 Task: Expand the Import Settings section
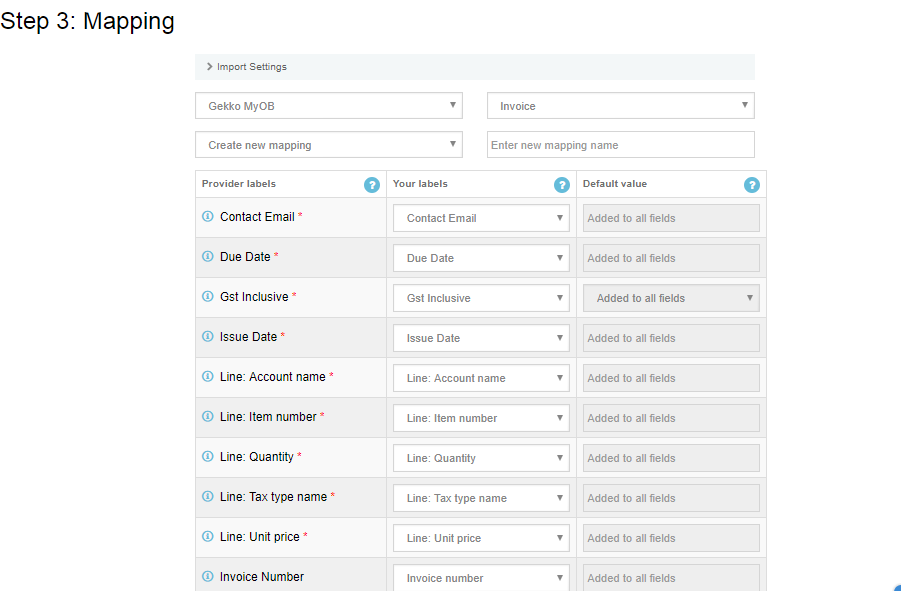[x=475, y=67]
